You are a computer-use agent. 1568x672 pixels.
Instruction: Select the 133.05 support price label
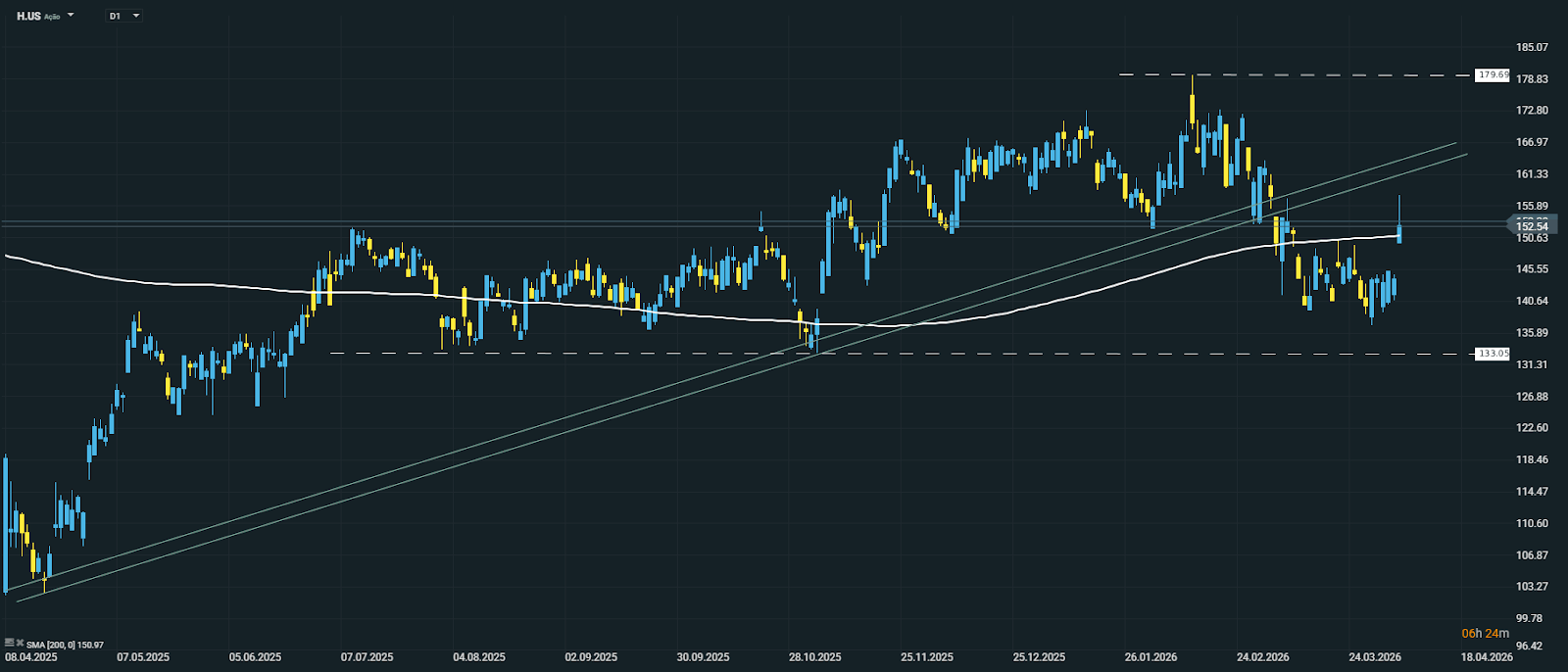point(1493,354)
